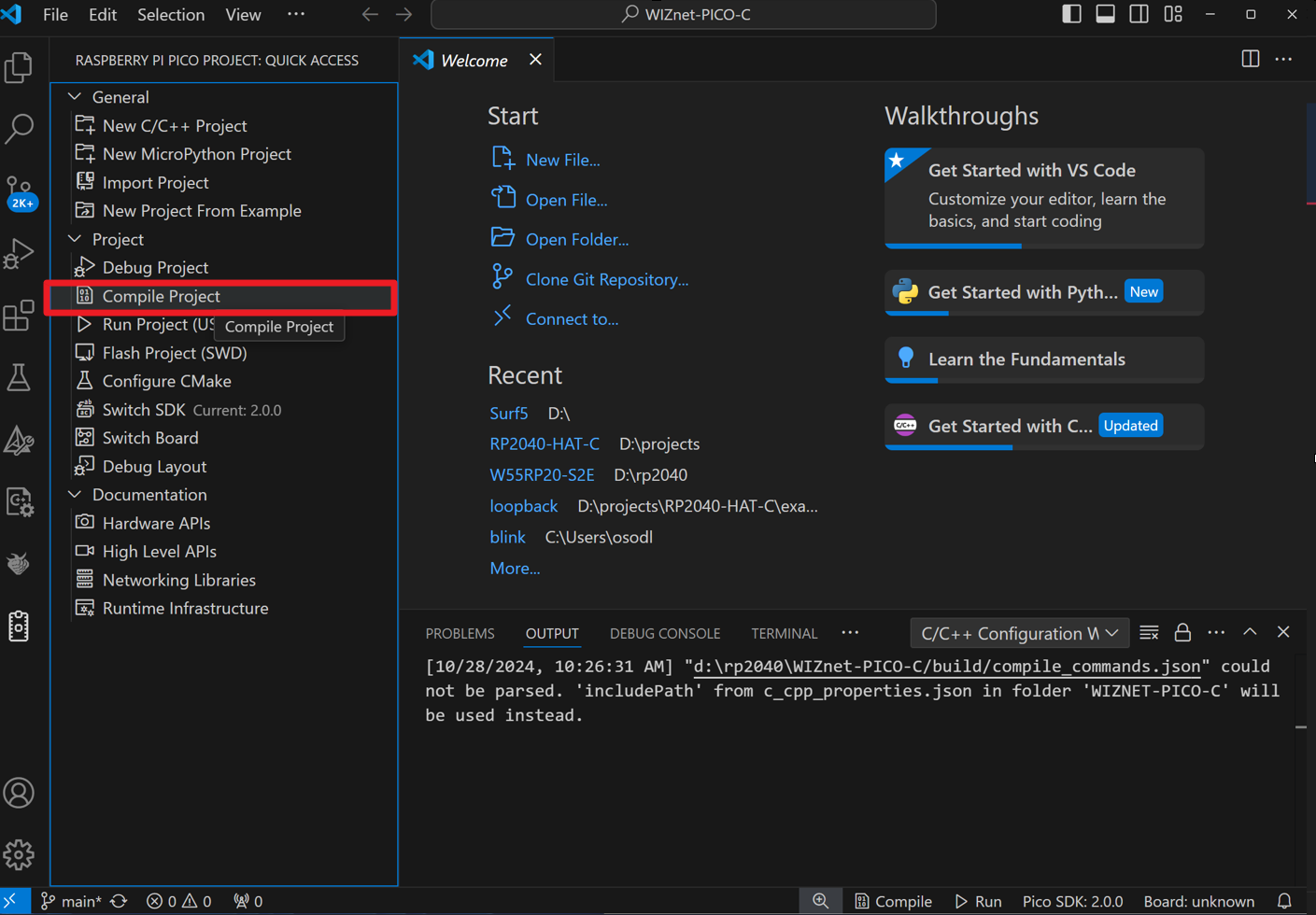Collapse the Documentation section

coord(75,495)
